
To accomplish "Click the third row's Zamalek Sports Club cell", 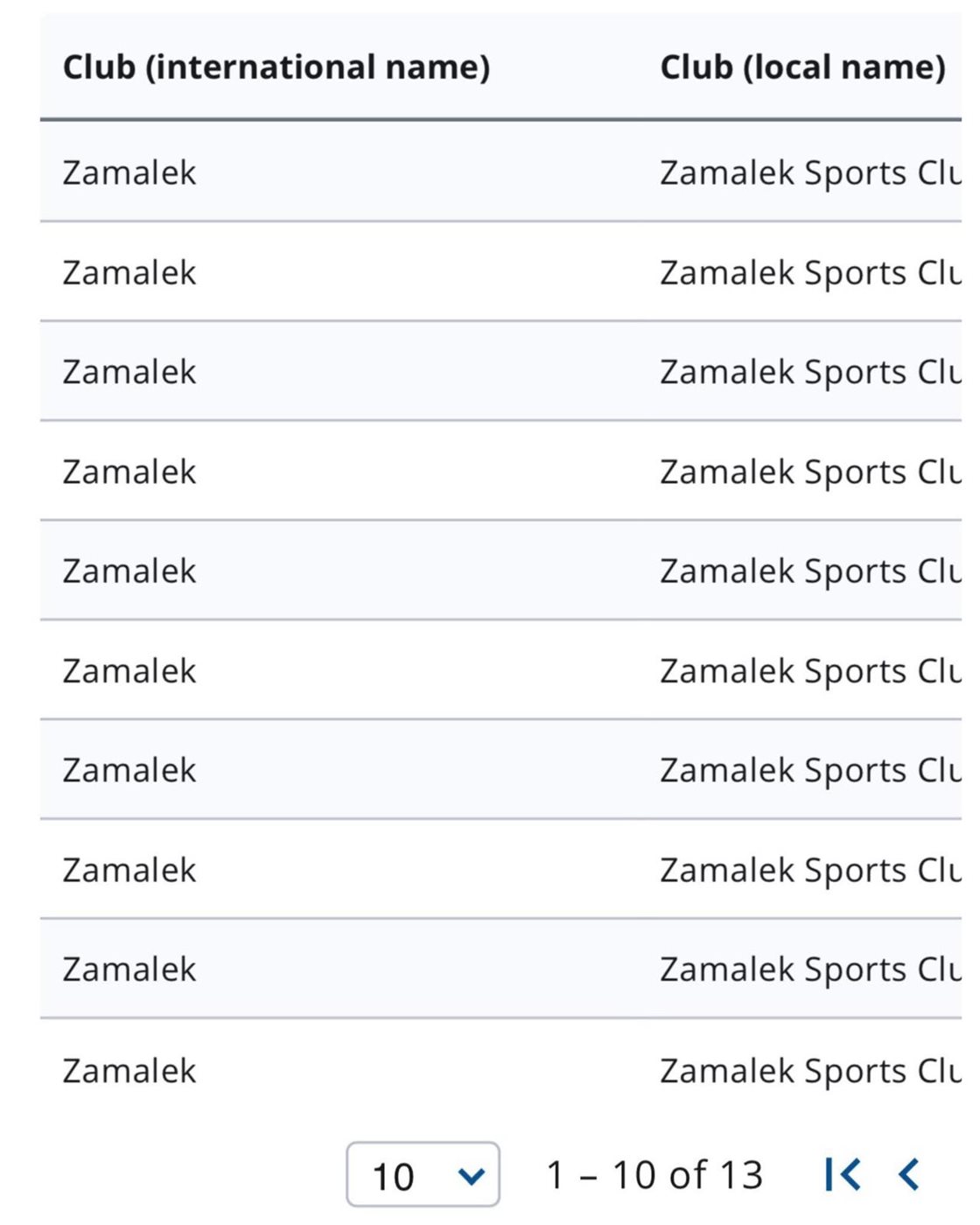I will point(809,372).
